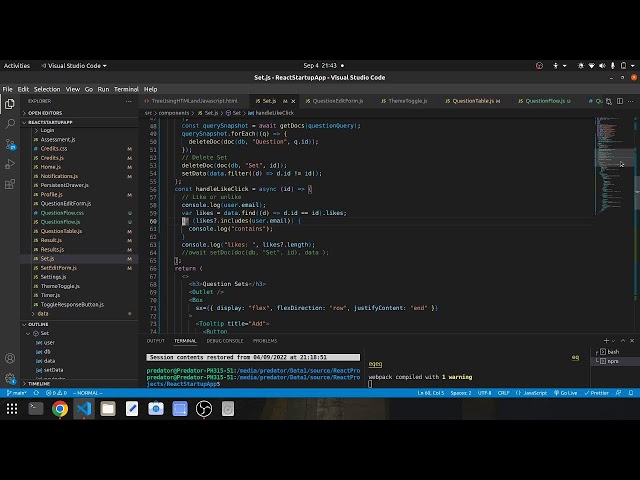
Task: Open OBS Studio from the dock
Action: tap(204, 409)
